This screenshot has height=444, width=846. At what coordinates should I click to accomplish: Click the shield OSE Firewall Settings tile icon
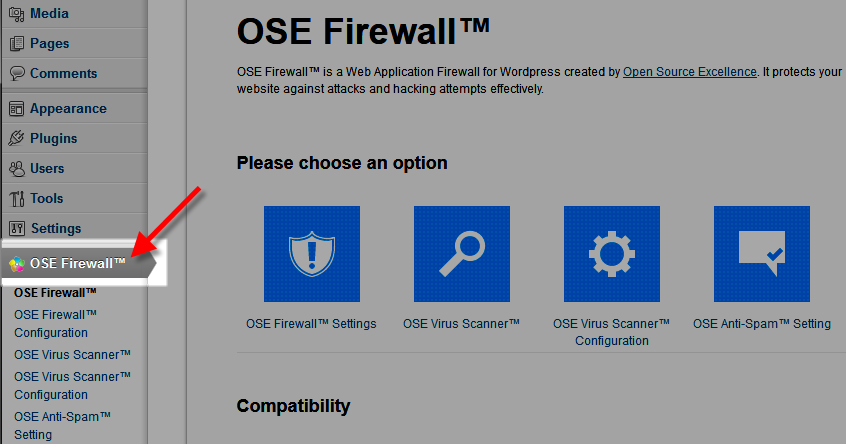[x=311, y=254]
